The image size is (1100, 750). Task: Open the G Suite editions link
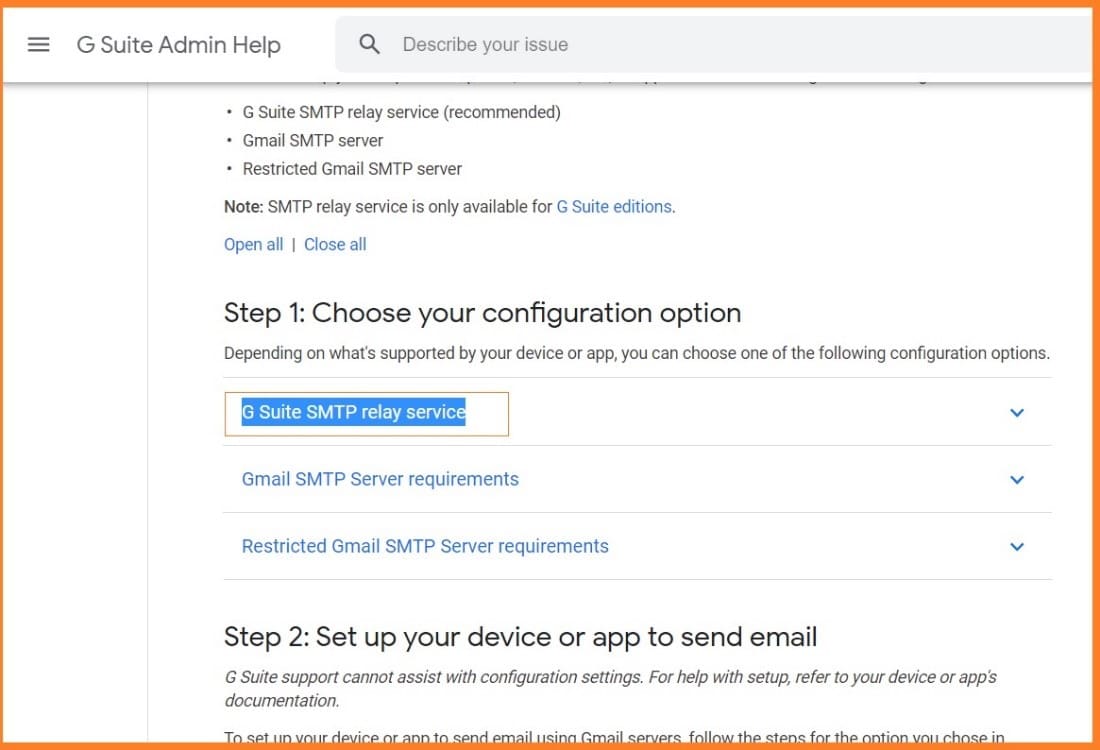pos(613,206)
